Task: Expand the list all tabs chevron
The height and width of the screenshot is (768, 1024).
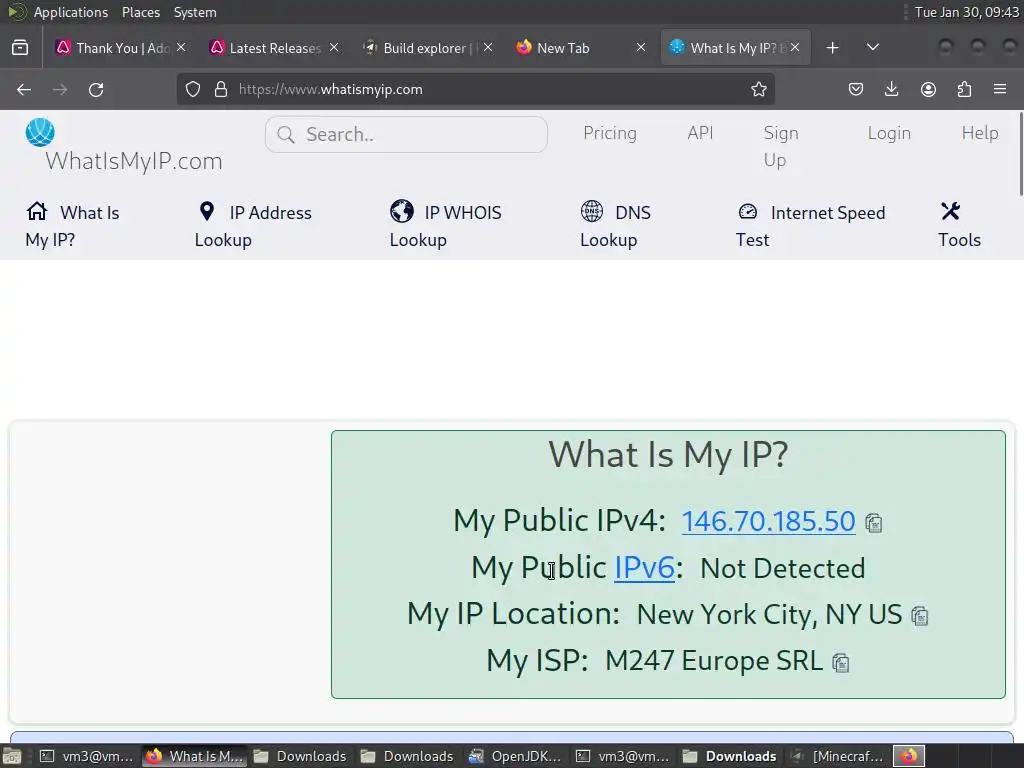Action: click(x=872, y=48)
